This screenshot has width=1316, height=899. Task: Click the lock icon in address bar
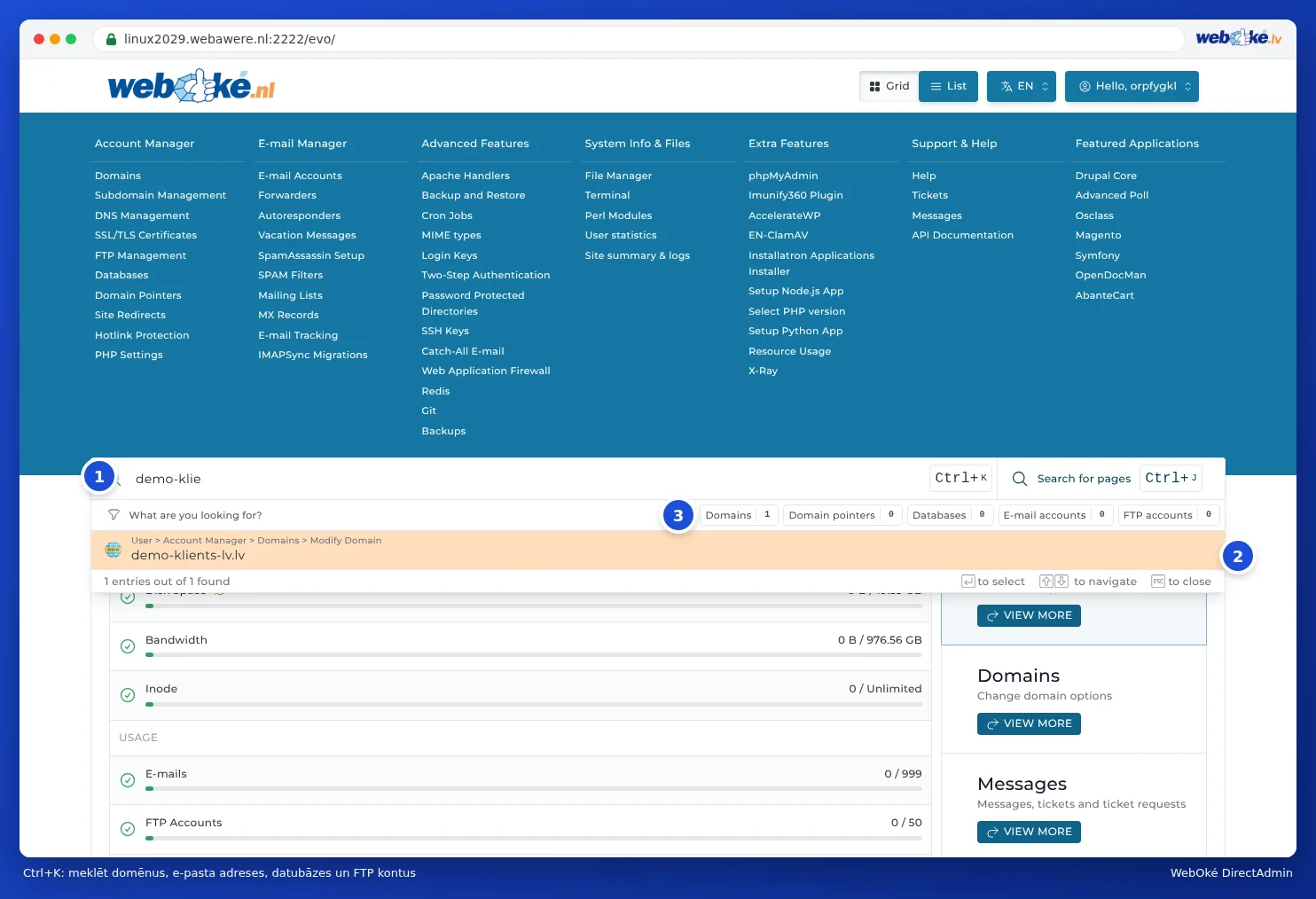[112, 39]
